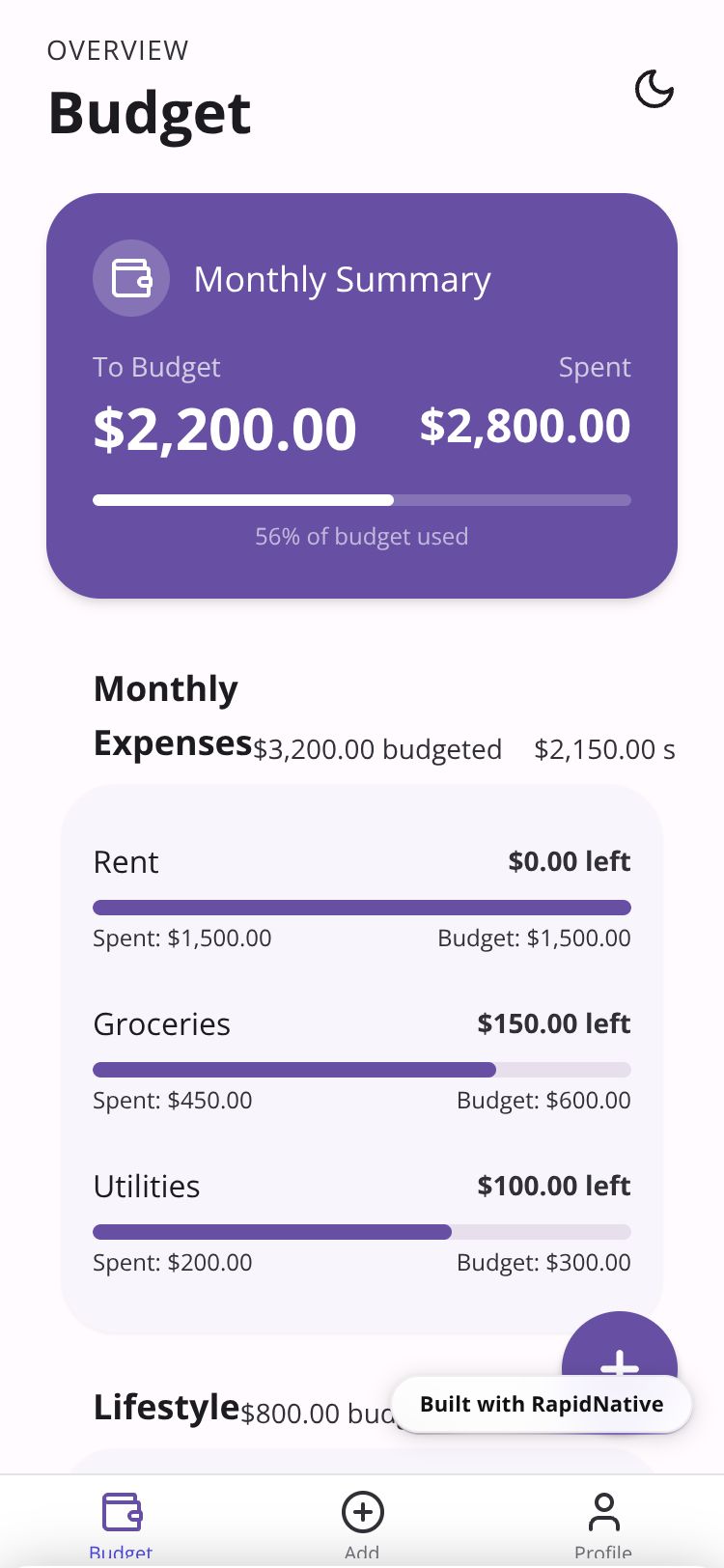Click the monthly budget used progress bar
724x1568 pixels.
click(362, 500)
